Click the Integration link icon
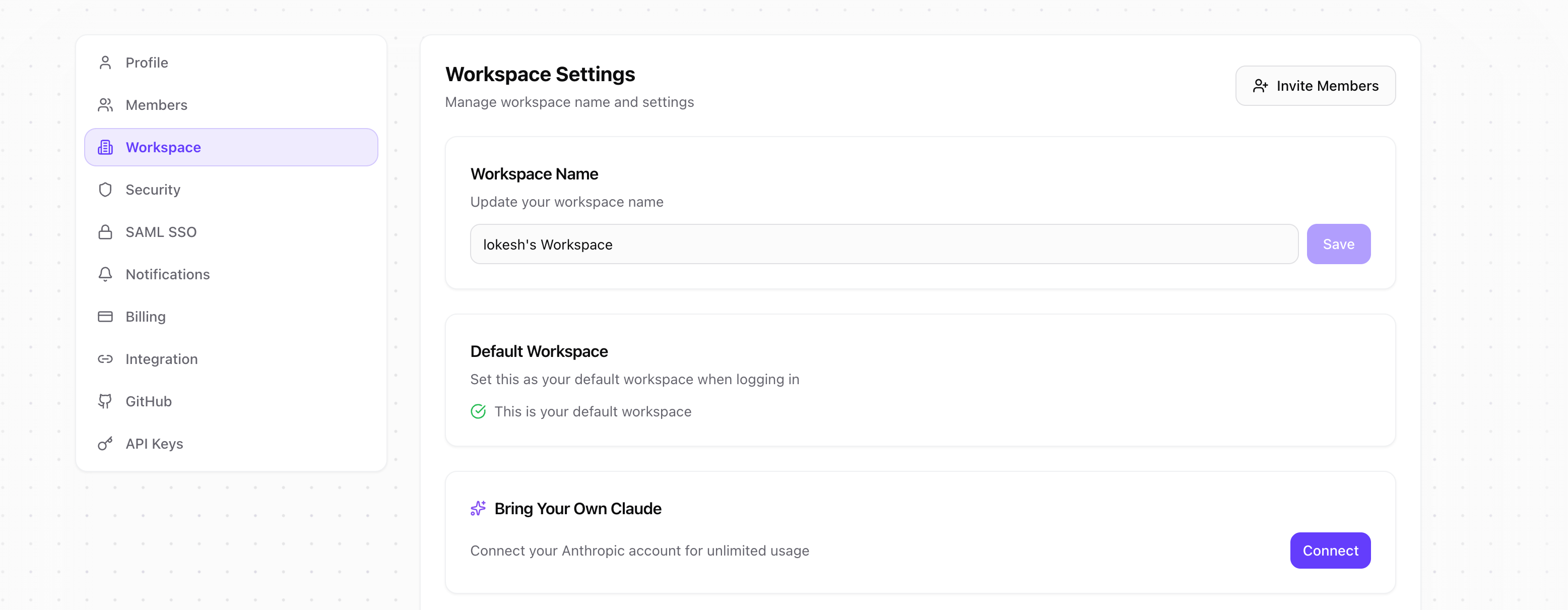 click(105, 358)
